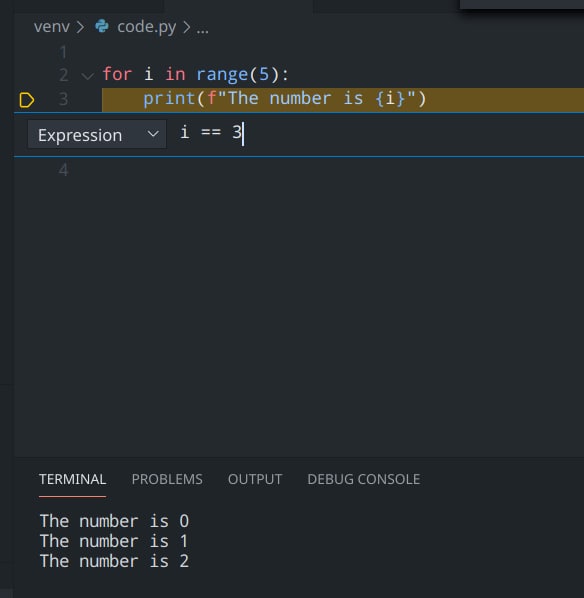This screenshot has width=584, height=598.
Task: Switch to the PROBLEMS tab
Action: (167, 479)
